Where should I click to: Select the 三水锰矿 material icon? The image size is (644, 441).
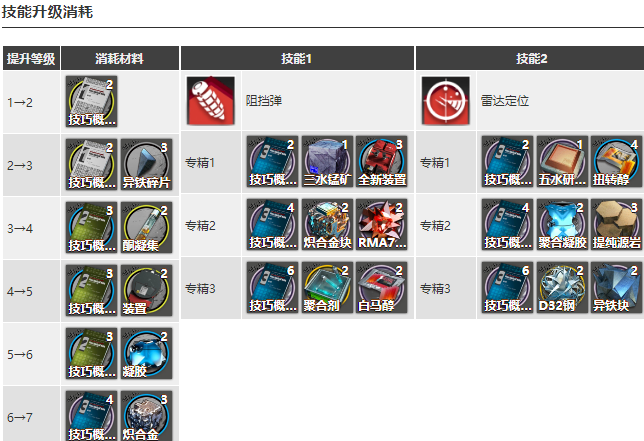327,161
